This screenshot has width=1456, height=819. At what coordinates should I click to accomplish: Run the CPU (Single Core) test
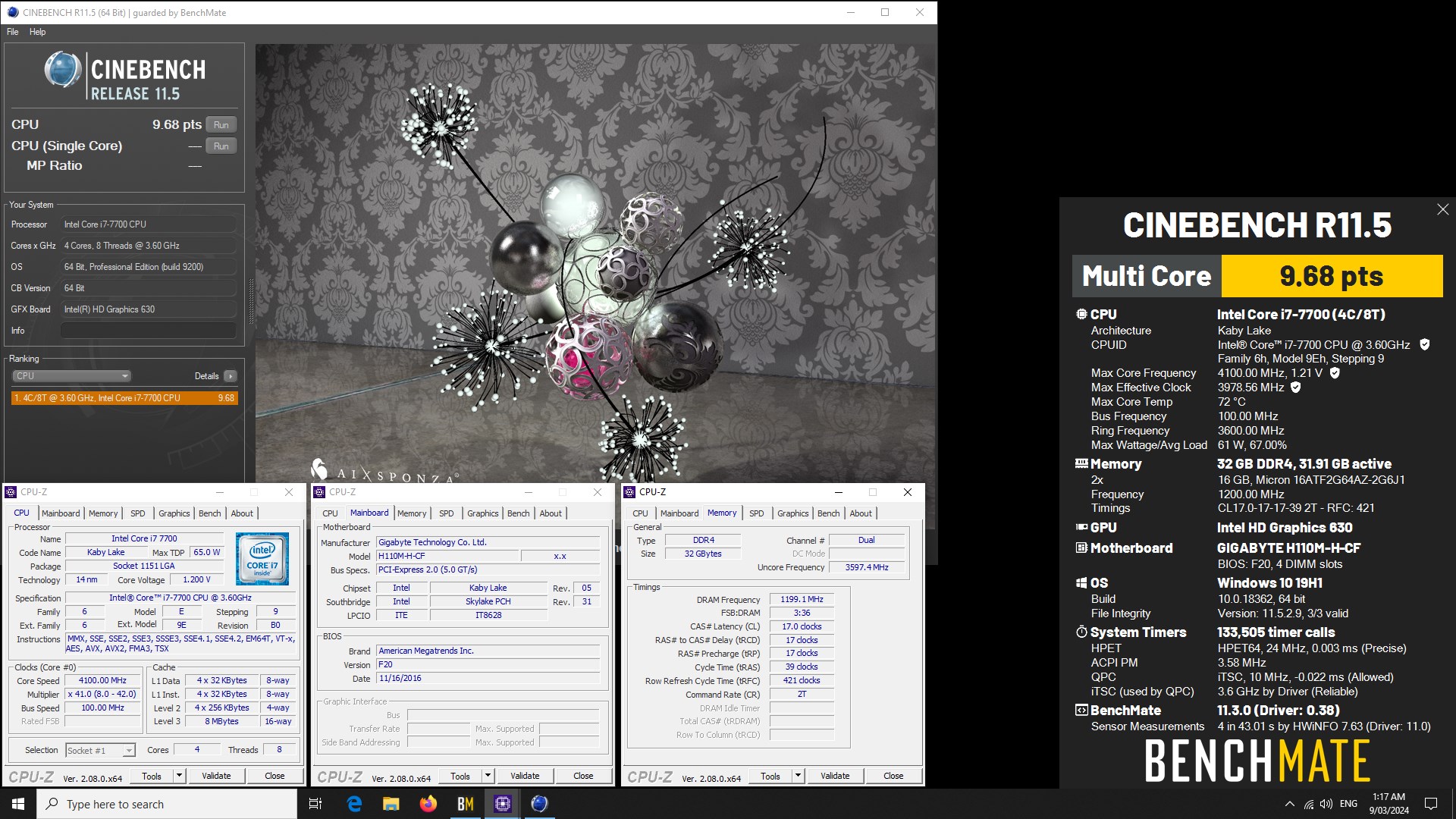[221, 146]
